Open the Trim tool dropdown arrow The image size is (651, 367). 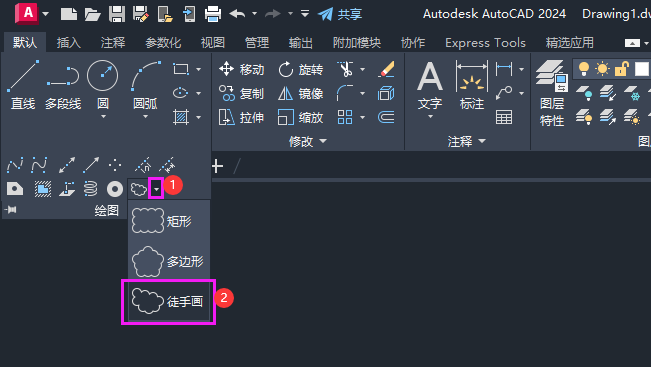[x=362, y=69]
